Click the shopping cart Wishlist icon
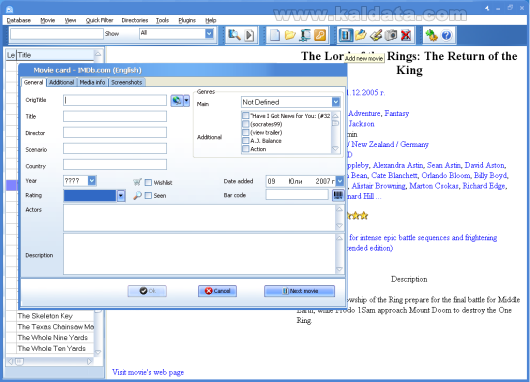530x382 pixels. click(x=137, y=182)
